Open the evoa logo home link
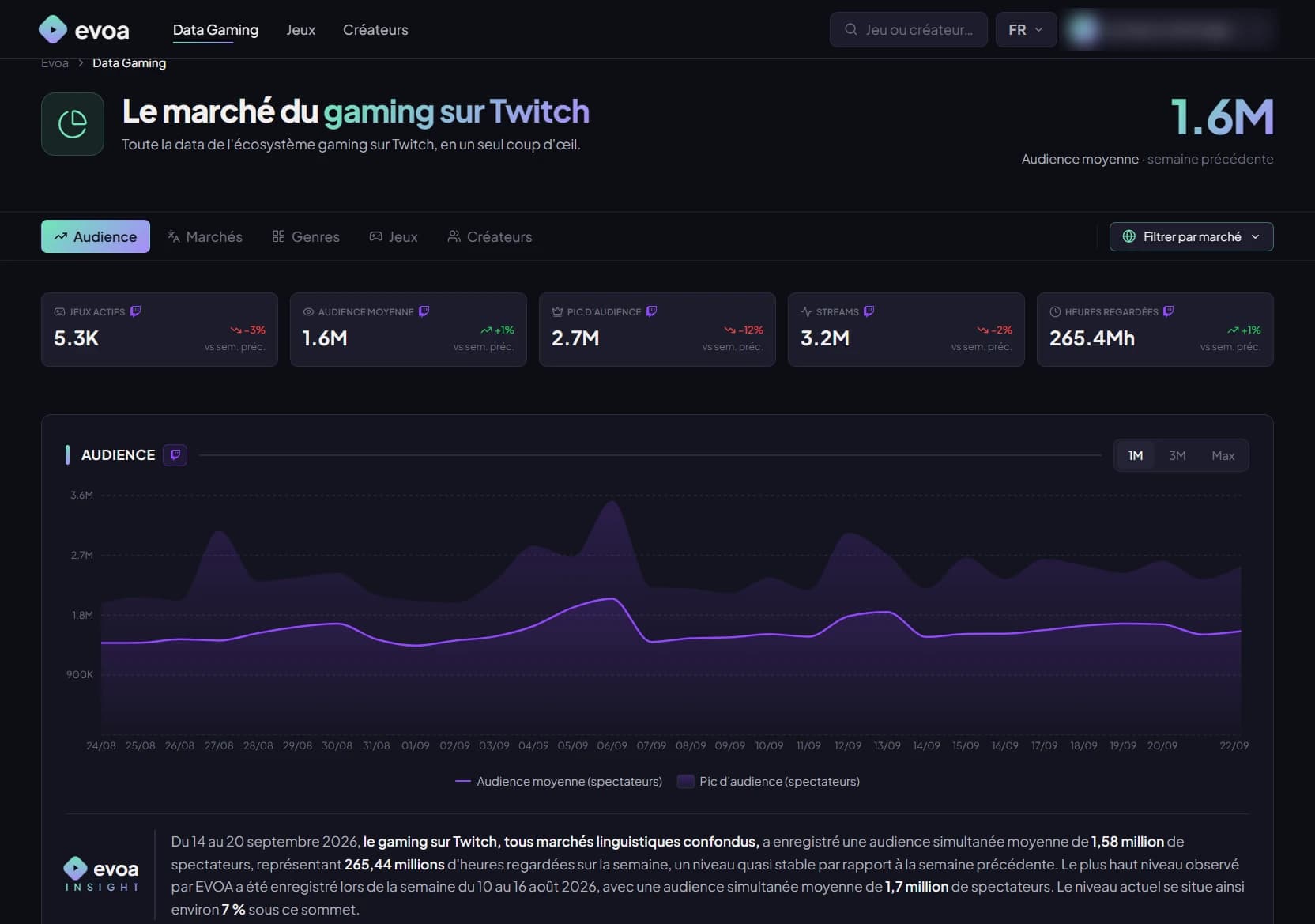This screenshot has height=924, width=1315. pyautogui.click(x=84, y=30)
